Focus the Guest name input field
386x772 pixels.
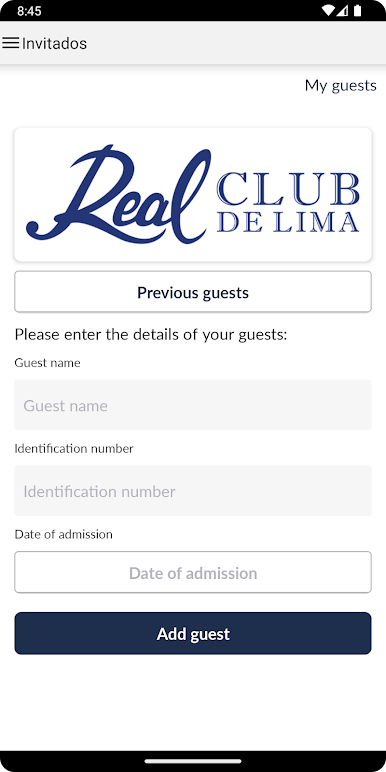tap(193, 405)
